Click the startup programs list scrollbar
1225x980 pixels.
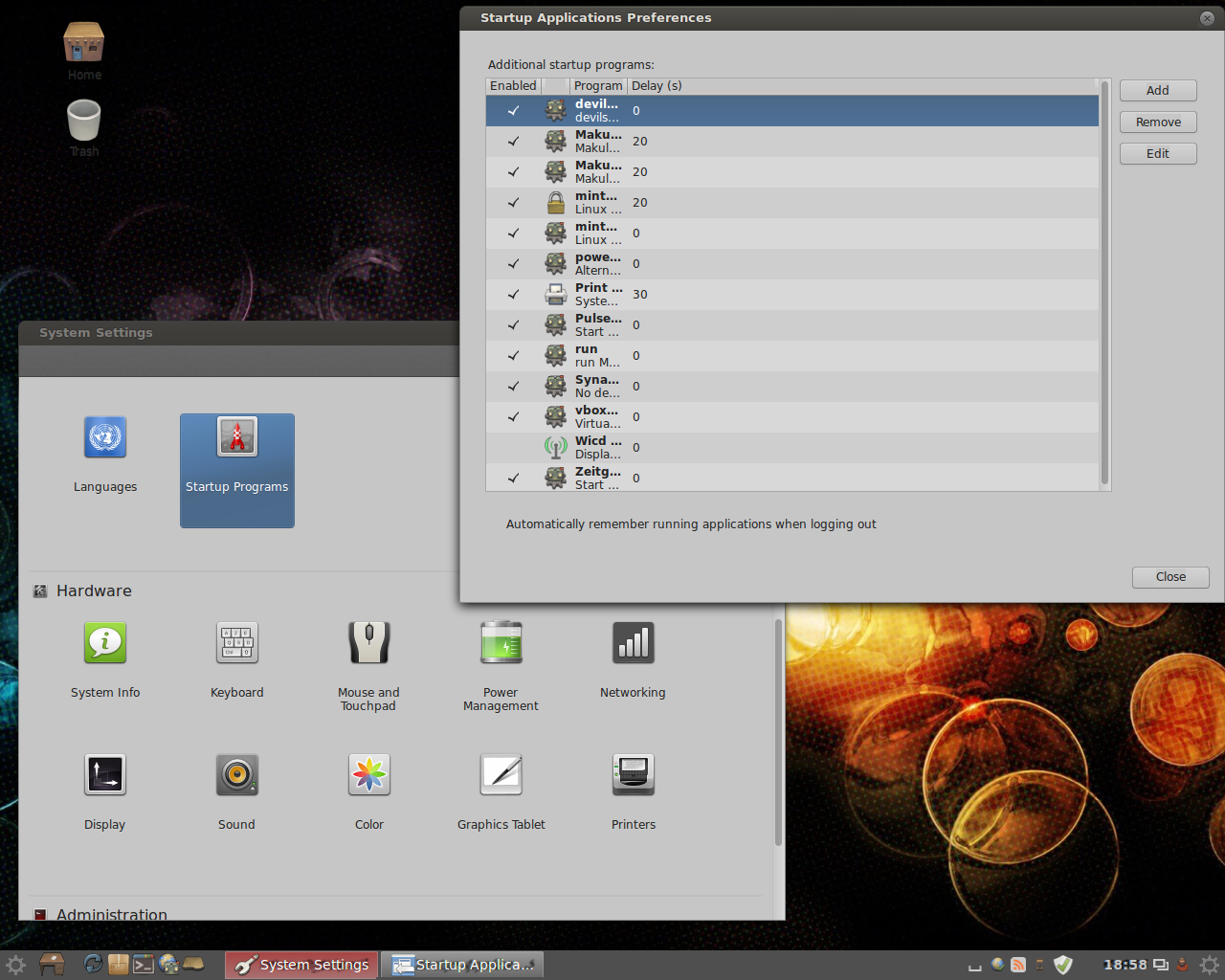point(1104,283)
